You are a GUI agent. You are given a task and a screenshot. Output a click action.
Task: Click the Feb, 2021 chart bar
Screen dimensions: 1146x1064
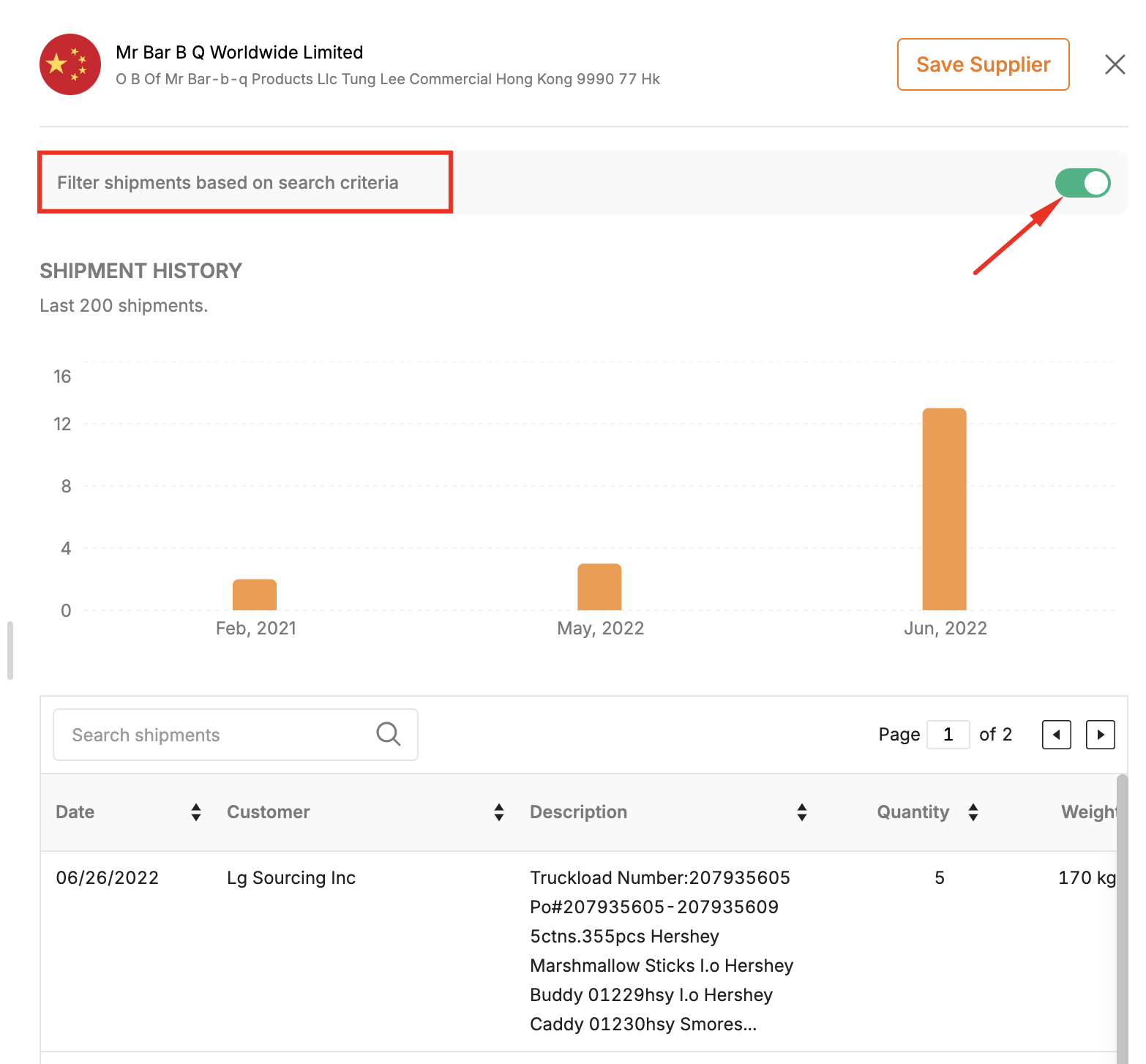[255, 595]
